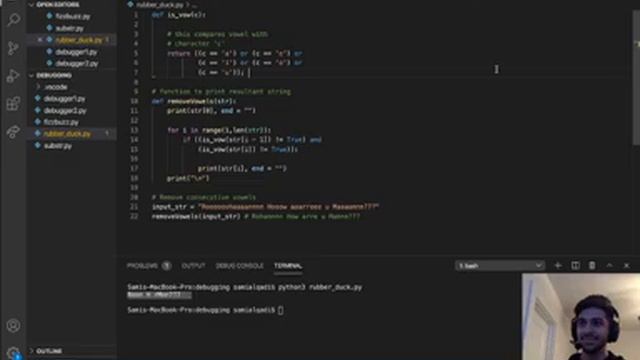The width and height of the screenshot is (640, 360).
Task: Open substr.py in DEBUGGING folder
Action: 58,146
